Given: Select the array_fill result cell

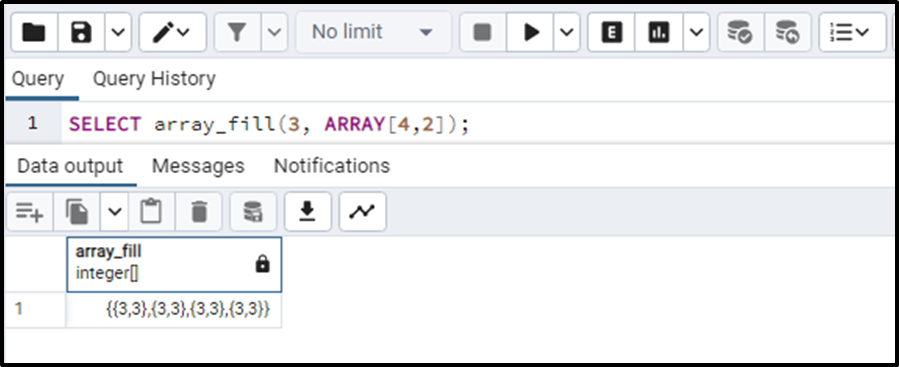Looking at the screenshot, I should (174, 310).
